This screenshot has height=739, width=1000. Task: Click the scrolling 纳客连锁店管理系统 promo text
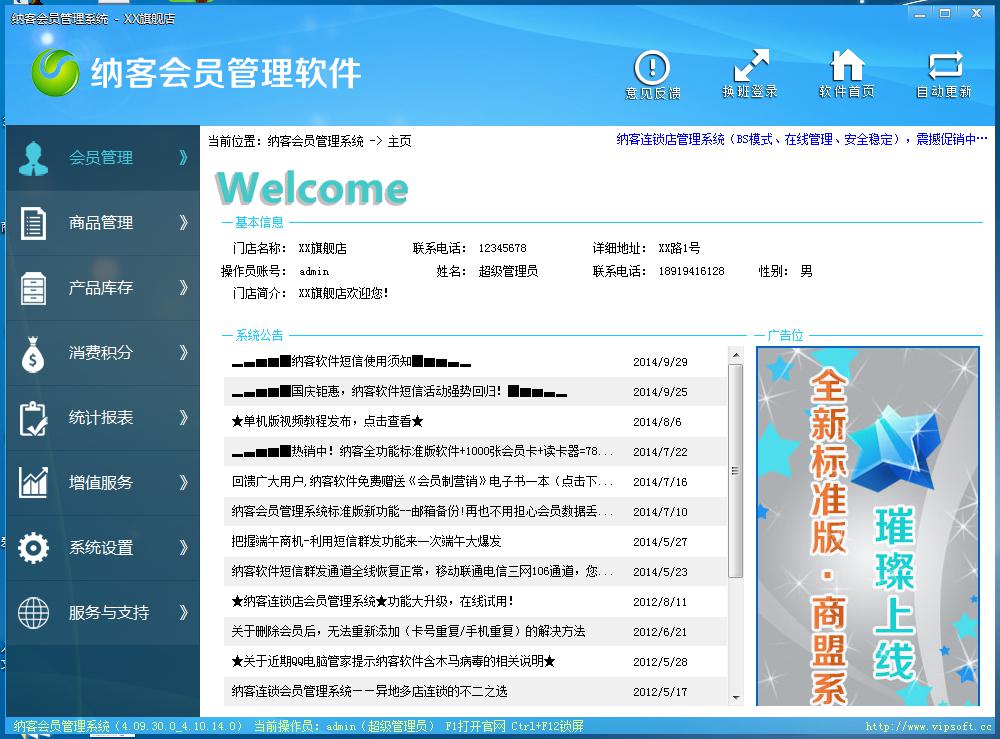[x=795, y=140]
